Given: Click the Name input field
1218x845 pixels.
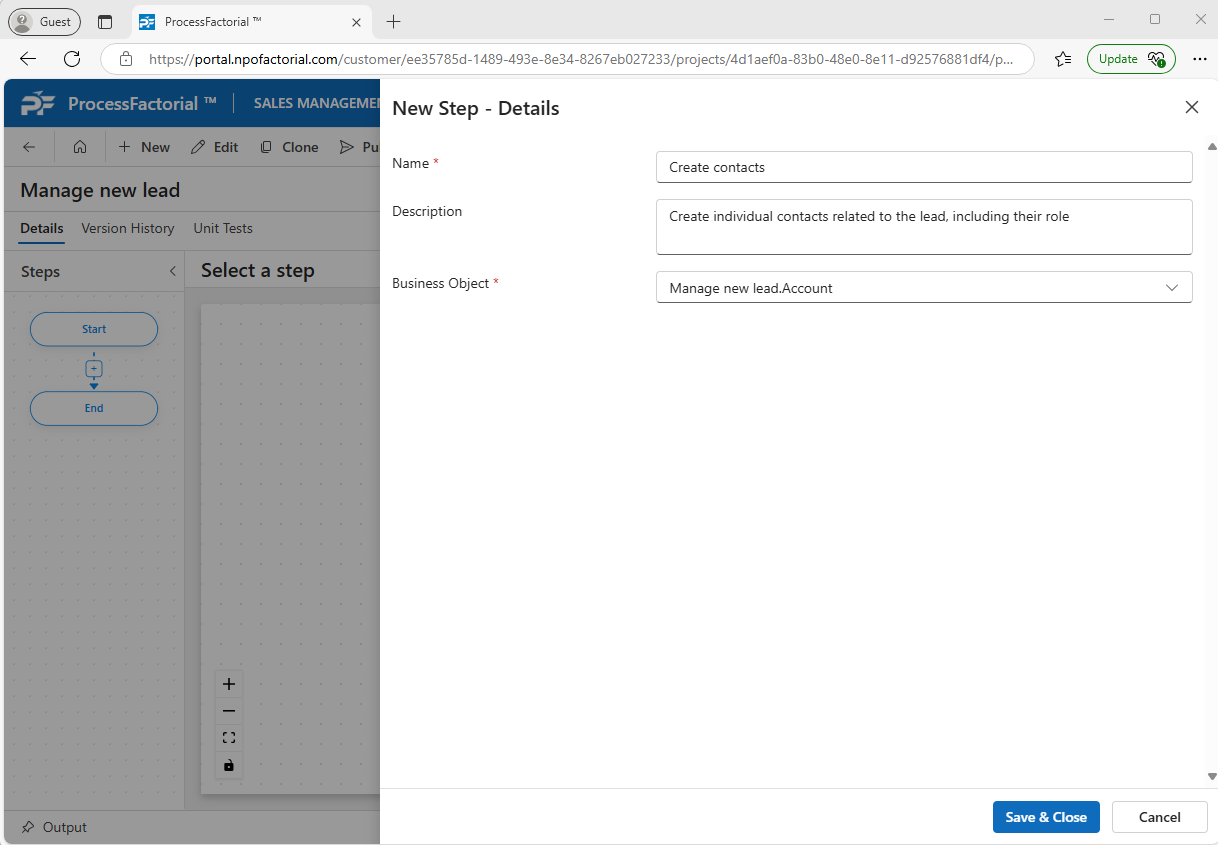Looking at the screenshot, I should [923, 167].
